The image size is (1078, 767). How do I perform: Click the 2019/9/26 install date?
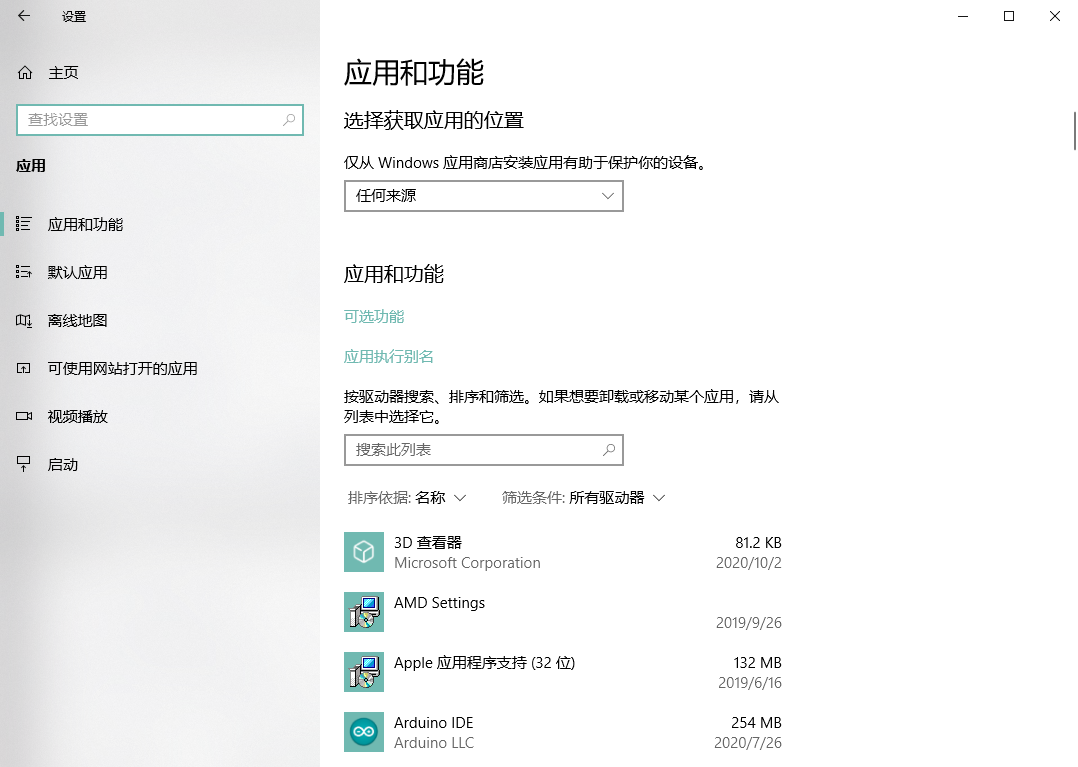point(749,623)
